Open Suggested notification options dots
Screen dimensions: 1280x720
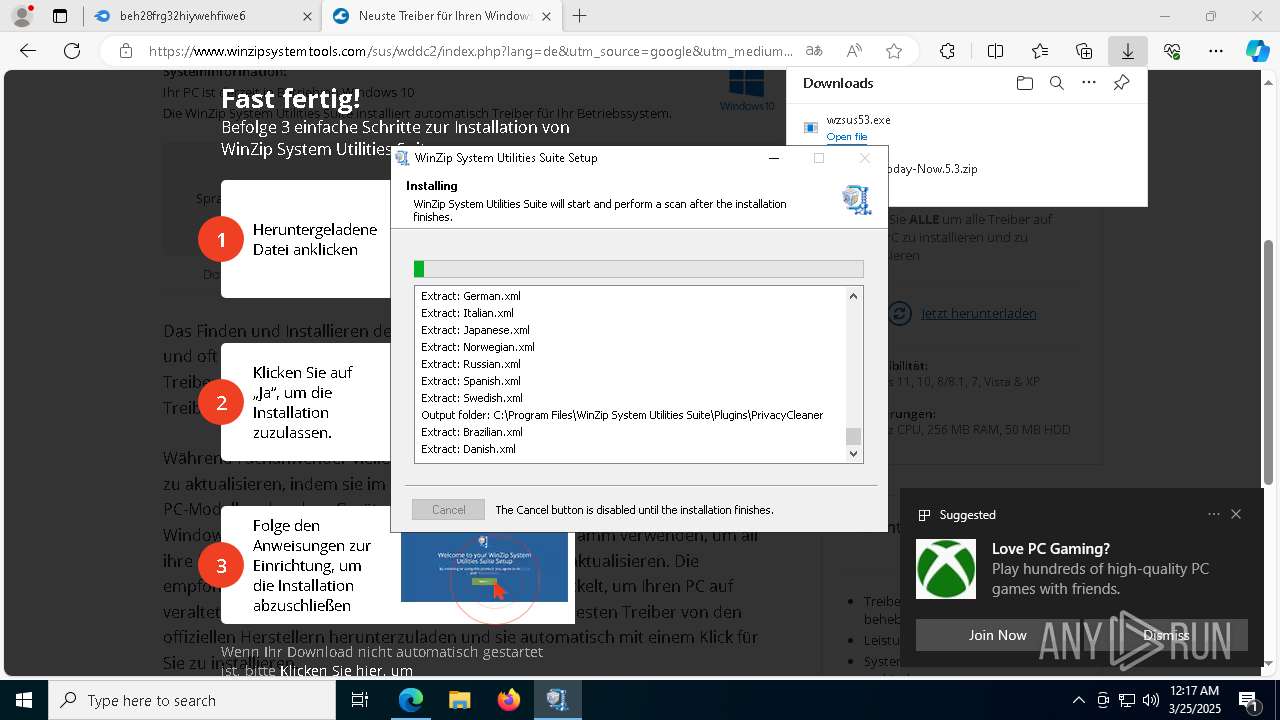[1214, 514]
